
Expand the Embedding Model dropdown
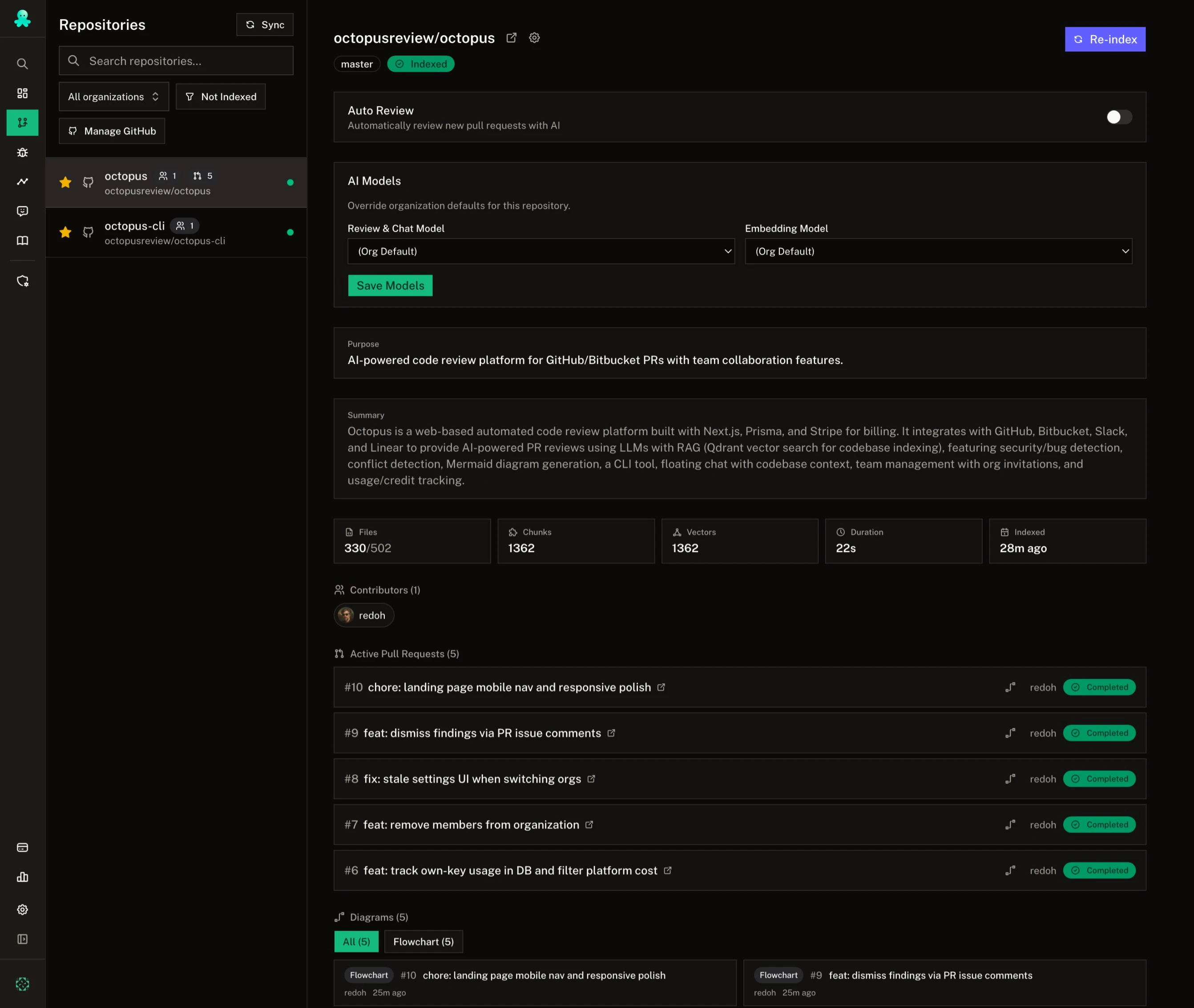pyautogui.click(x=938, y=251)
